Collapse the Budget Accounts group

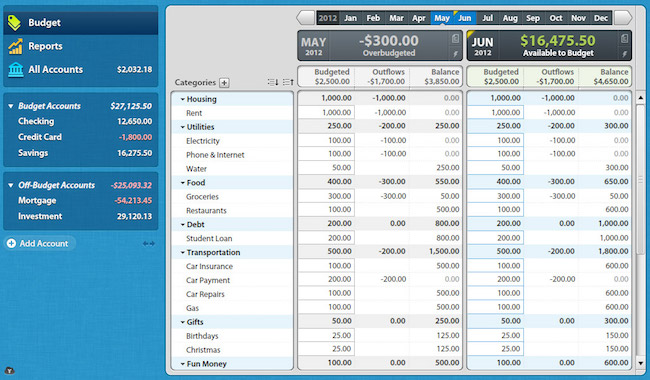tap(11, 106)
